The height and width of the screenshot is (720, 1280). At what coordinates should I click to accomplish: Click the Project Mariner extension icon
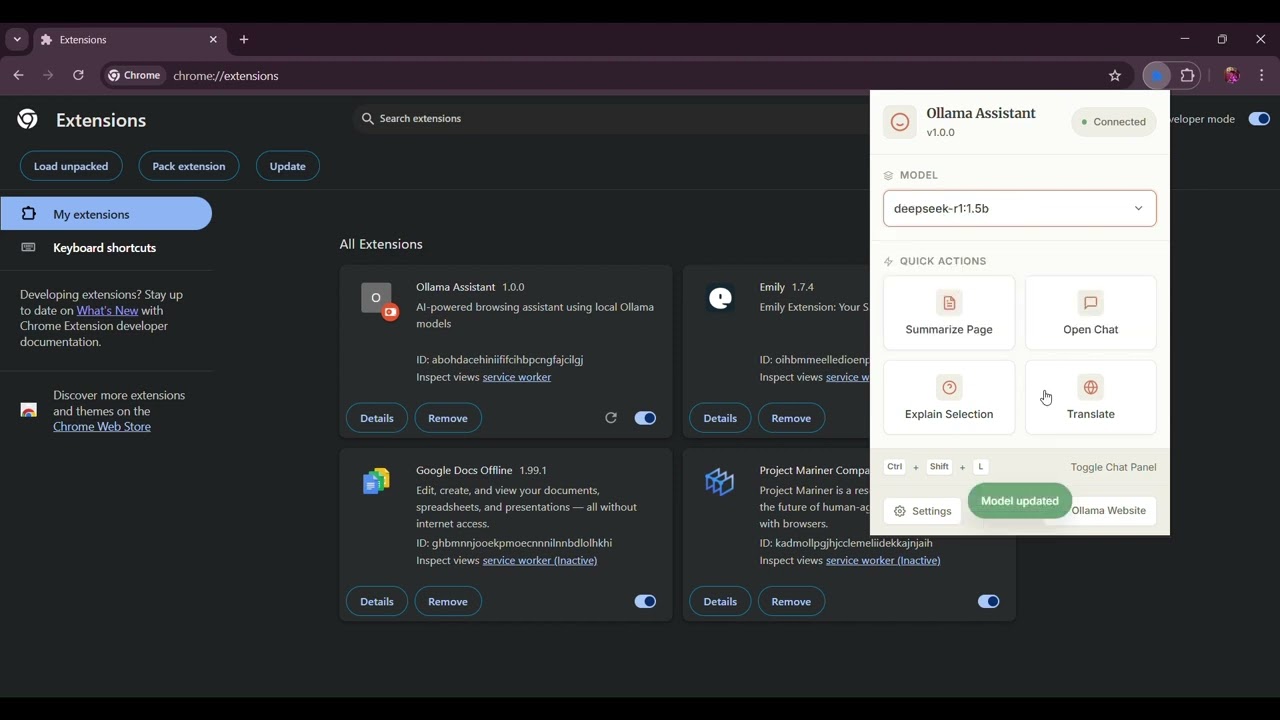720,482
